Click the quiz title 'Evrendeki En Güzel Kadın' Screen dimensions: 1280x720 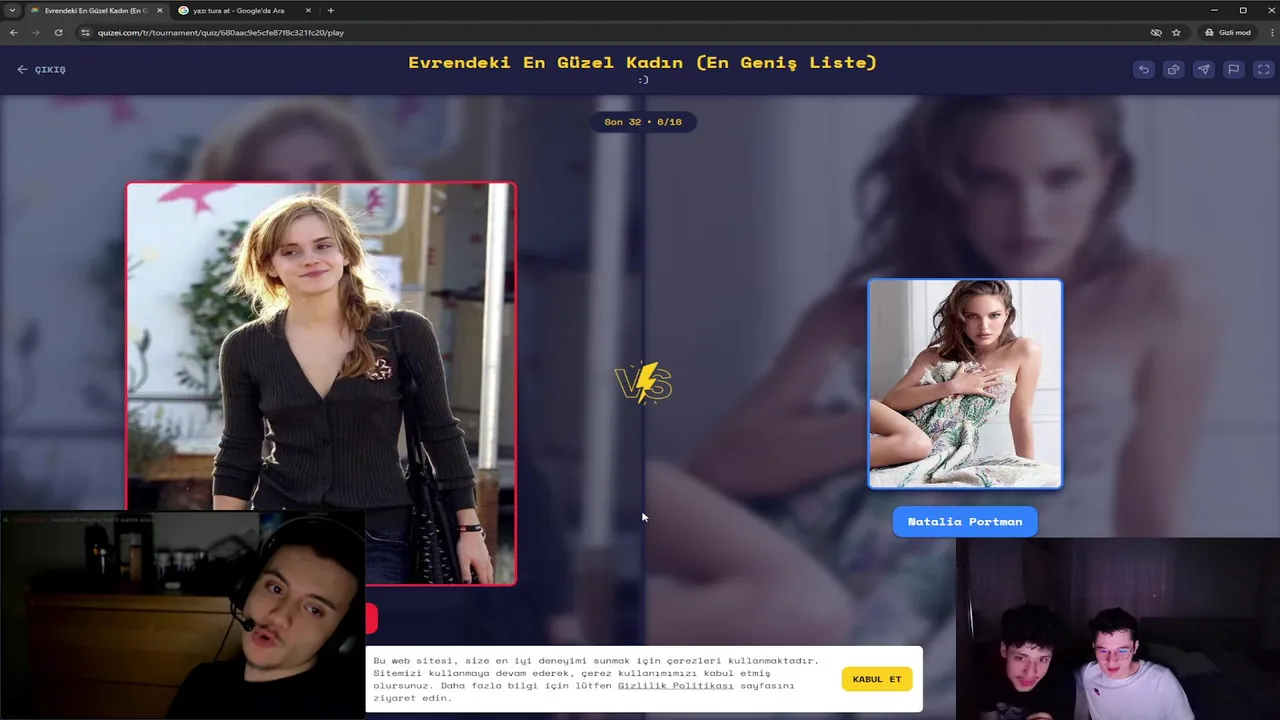[x=643, y=62]
